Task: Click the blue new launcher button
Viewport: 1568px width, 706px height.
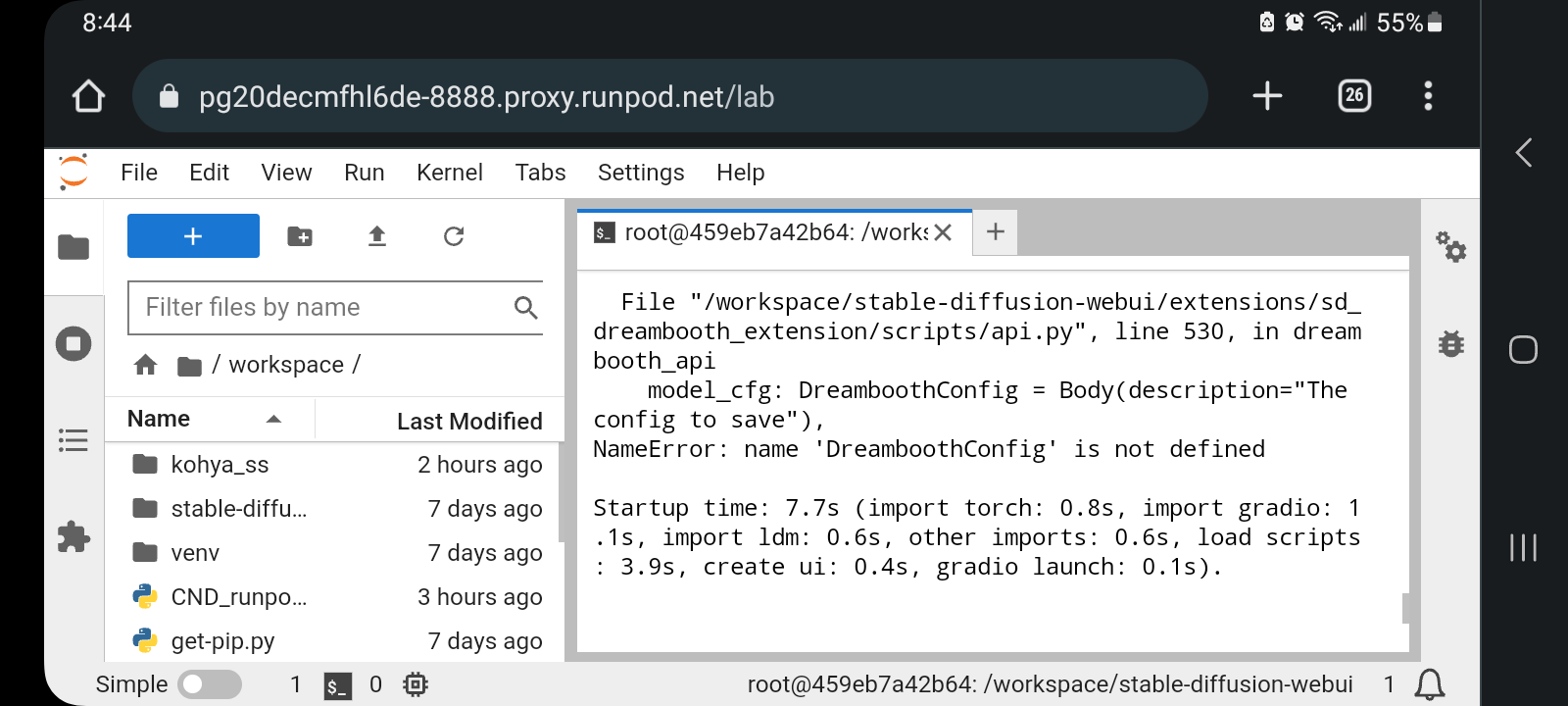Action: click(192, 235)
